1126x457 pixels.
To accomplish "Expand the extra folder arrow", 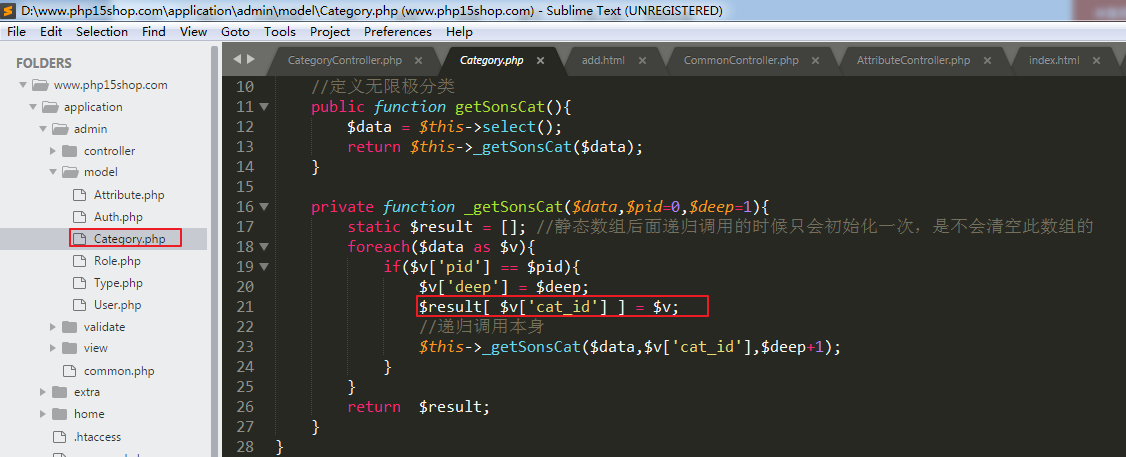I will [x=43, y=392].
